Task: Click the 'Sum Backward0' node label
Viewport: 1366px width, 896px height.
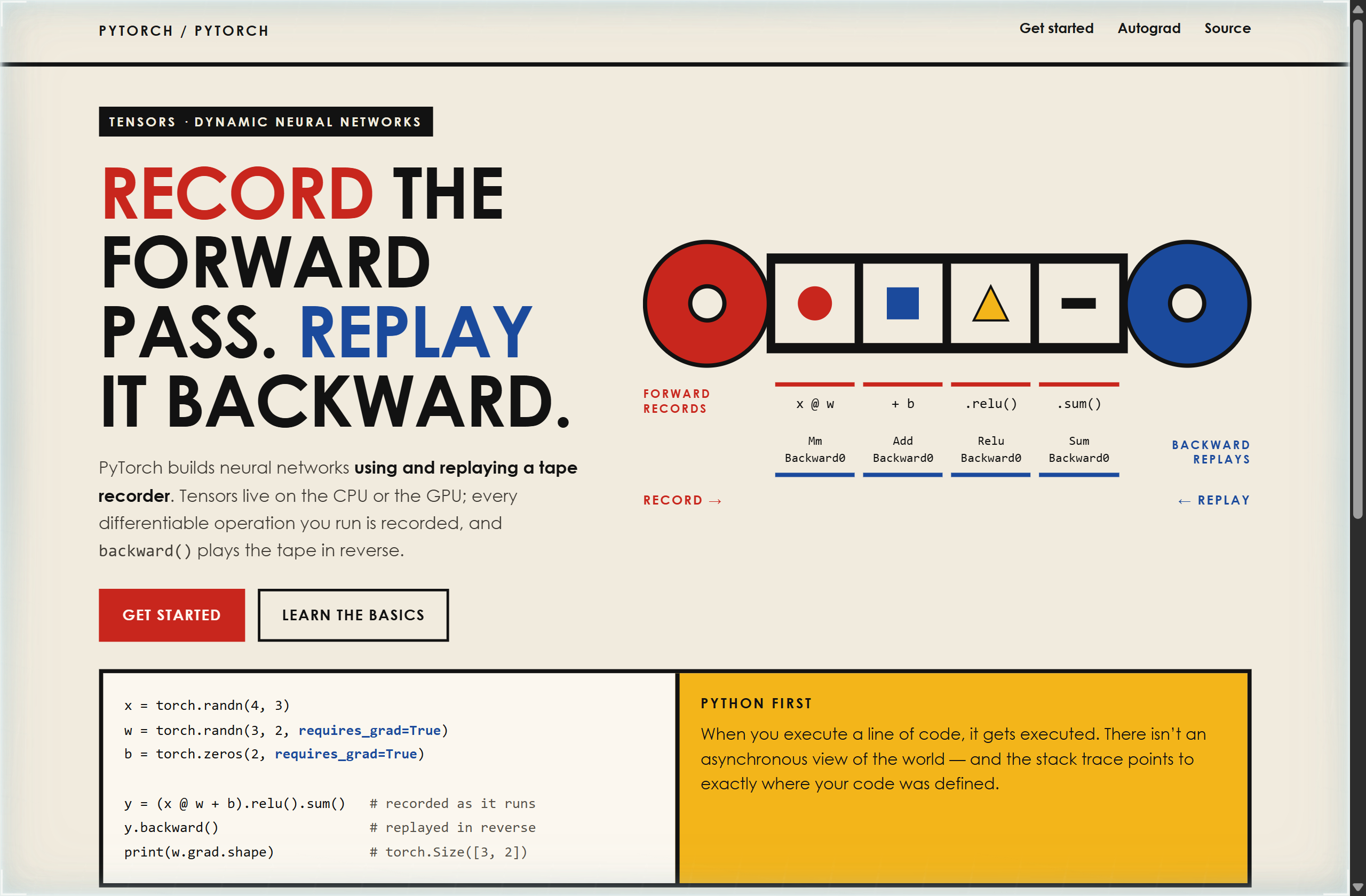Action: (1078, 449)
